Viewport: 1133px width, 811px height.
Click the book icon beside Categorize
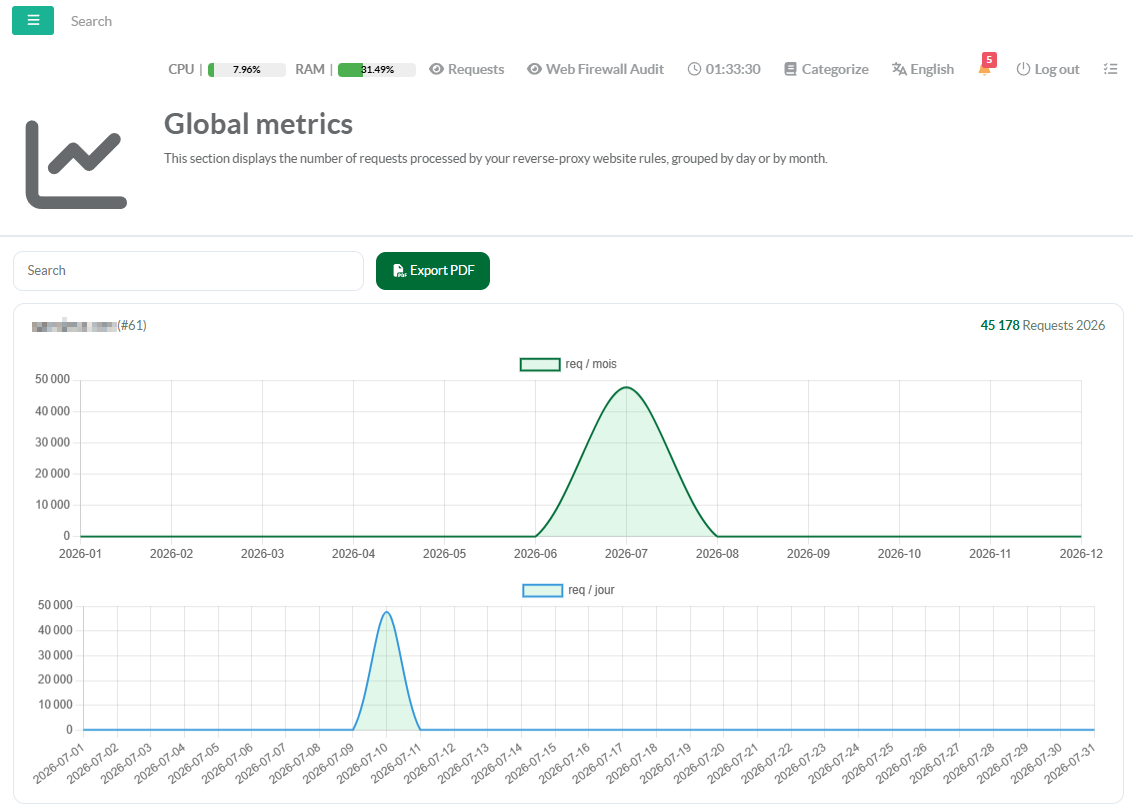tap(790, 69)
